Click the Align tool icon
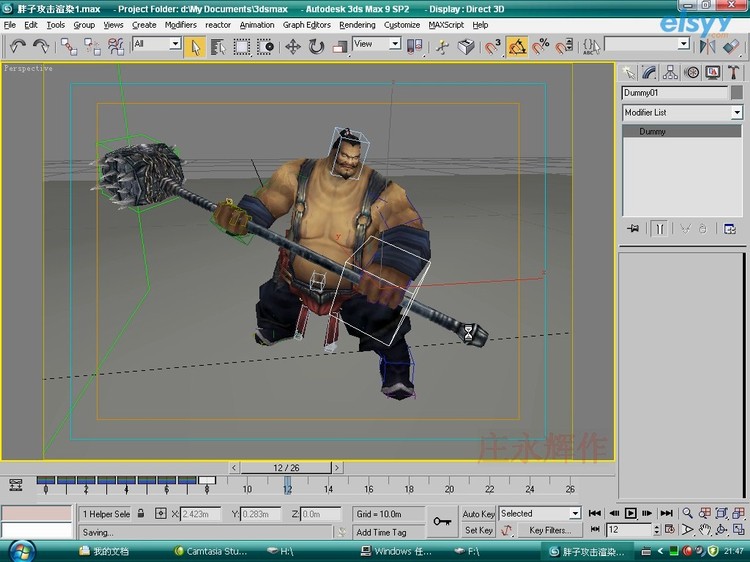750x562 pixels. [731, 47]
